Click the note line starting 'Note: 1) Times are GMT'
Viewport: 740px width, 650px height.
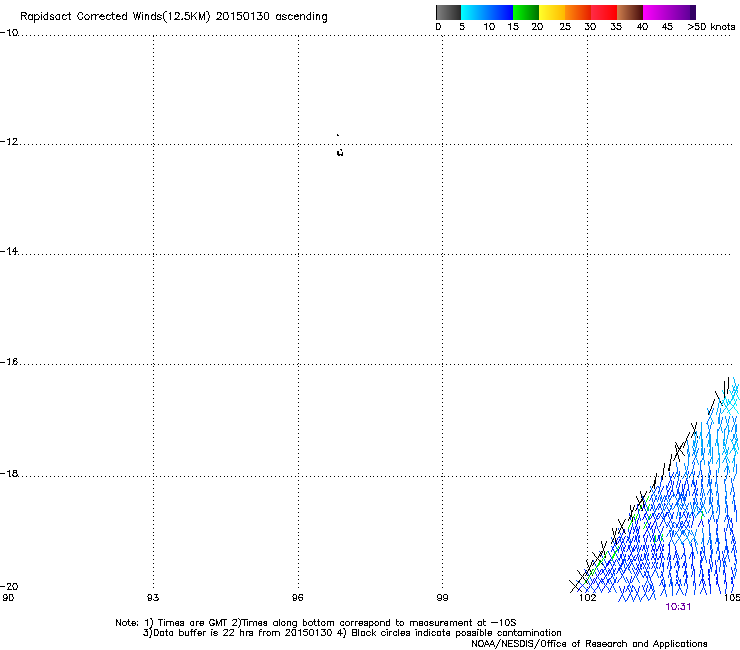[315, 623]
